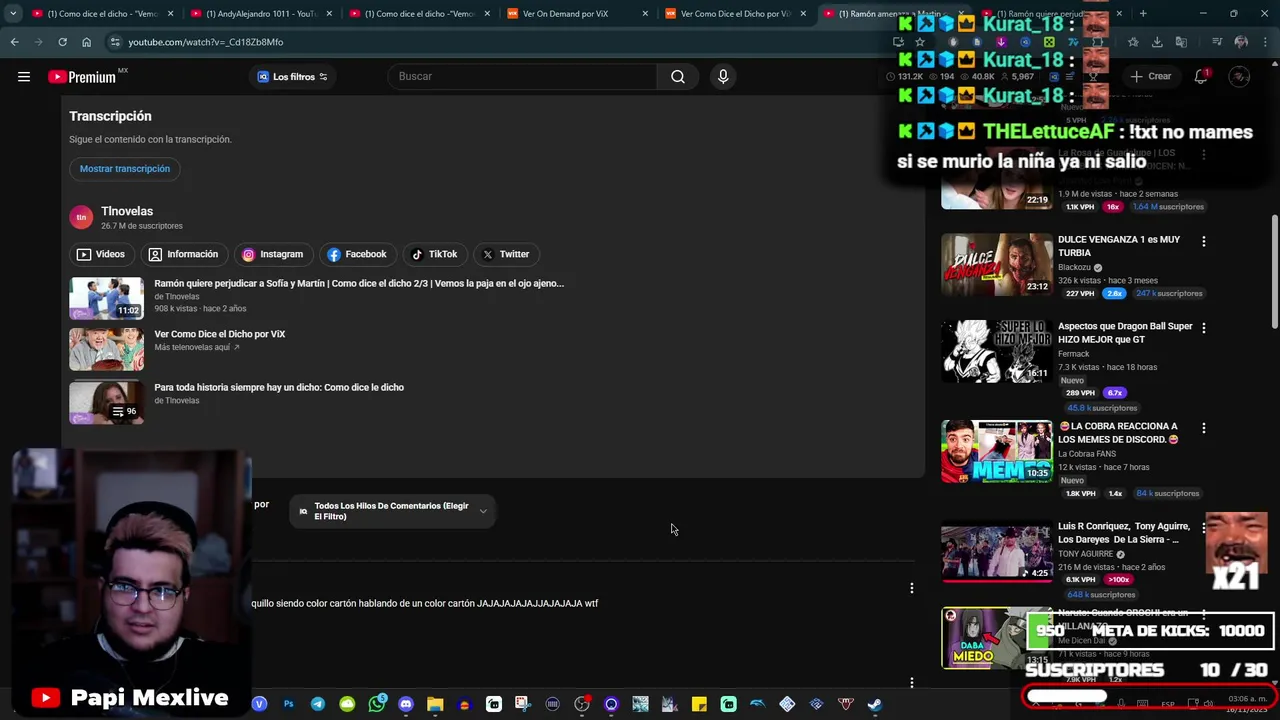
Task: Click the address bar URL
Action: (205, 42)
